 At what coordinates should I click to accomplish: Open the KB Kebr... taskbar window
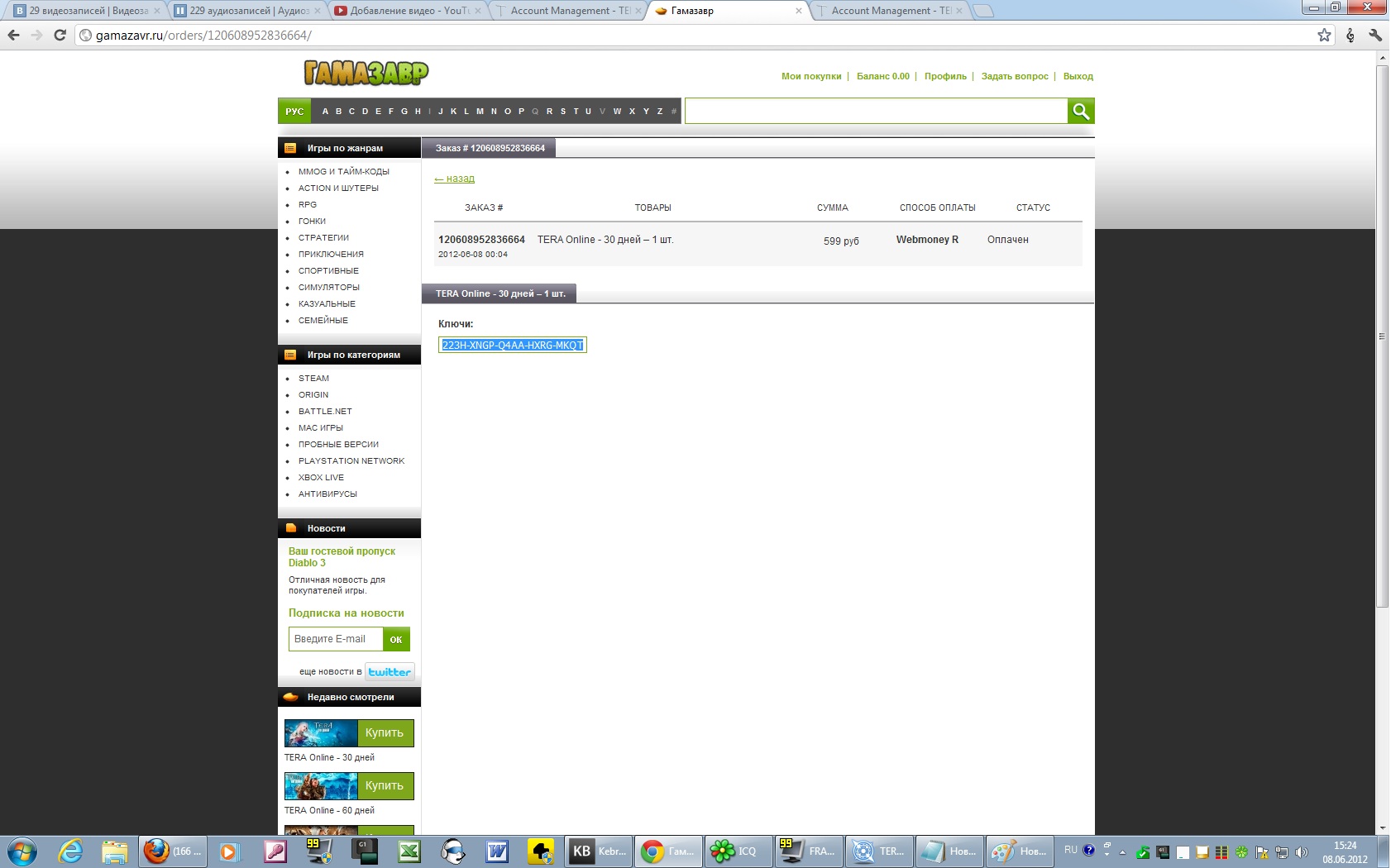598,851
